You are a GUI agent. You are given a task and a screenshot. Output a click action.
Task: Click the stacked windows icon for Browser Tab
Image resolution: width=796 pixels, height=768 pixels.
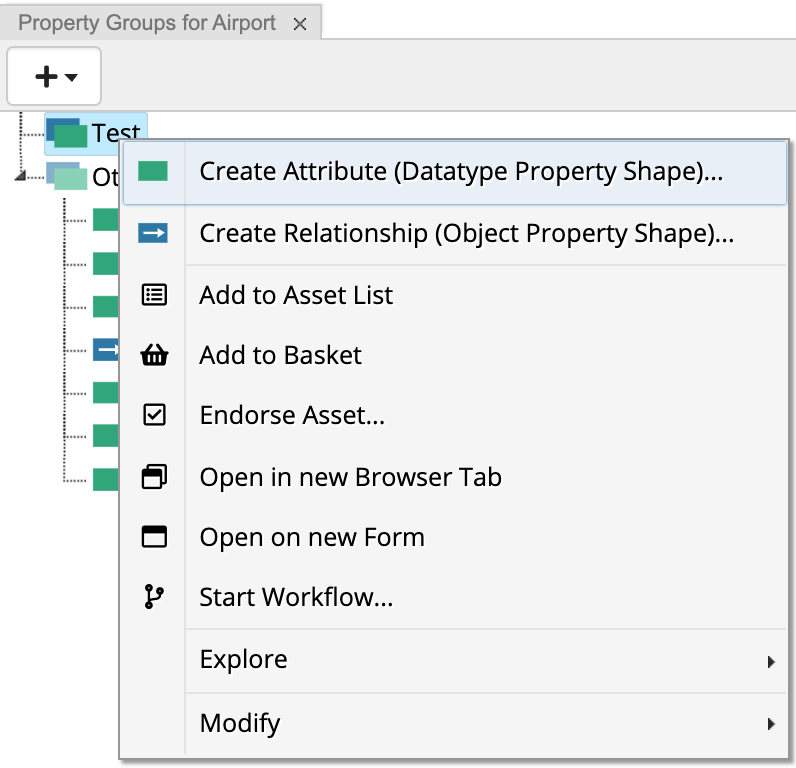[154, 477]
